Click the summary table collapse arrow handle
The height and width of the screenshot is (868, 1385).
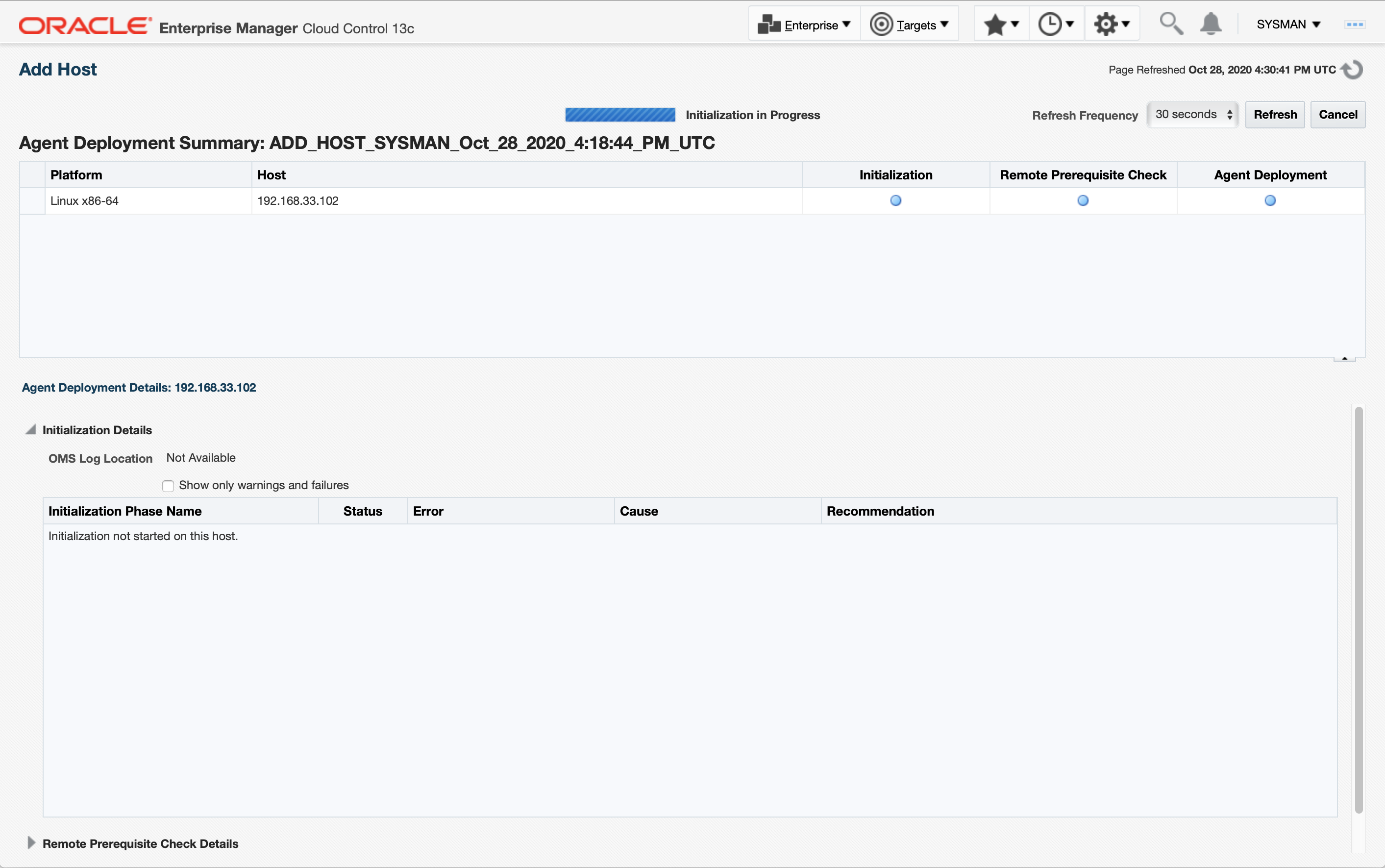pyautogui.click(x=1344, y=358)
